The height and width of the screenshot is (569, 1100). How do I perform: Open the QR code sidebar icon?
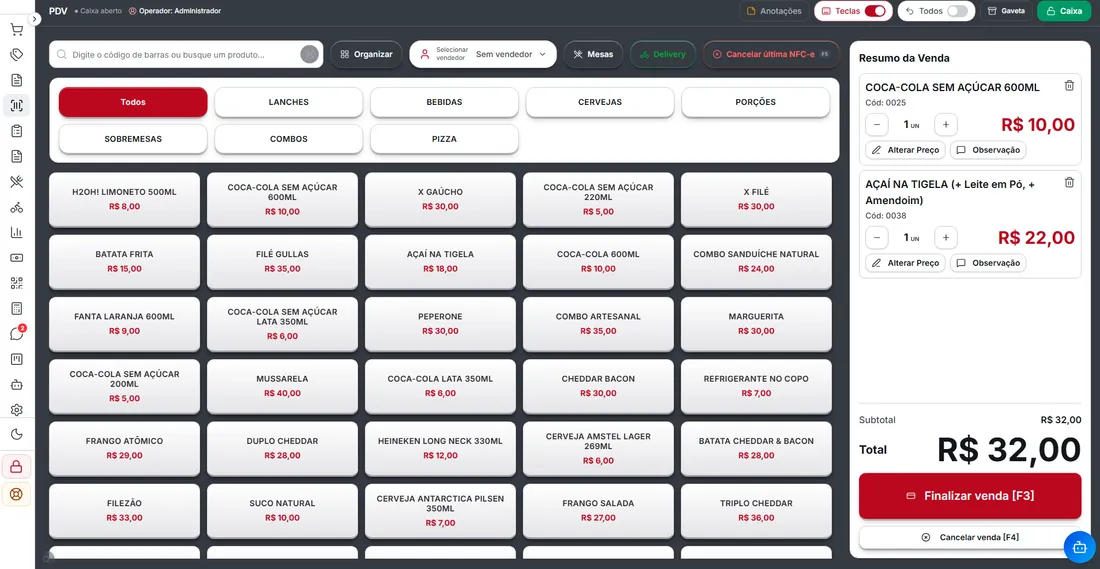[17, 283]
